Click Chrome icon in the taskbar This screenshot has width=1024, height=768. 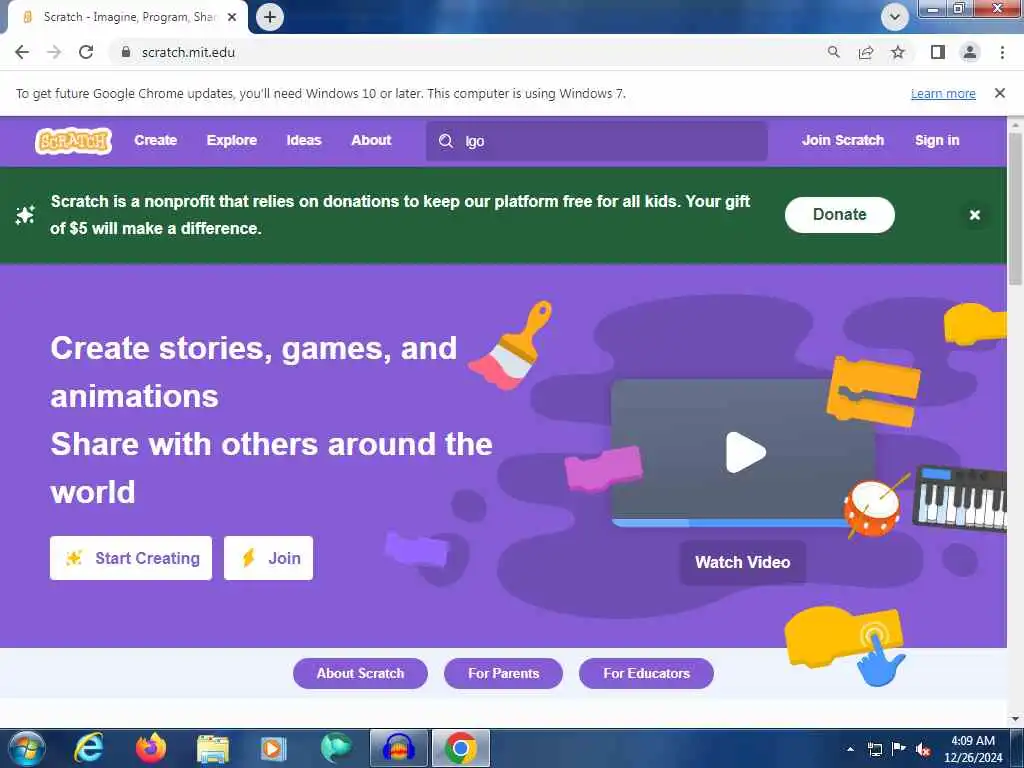tap(460, 748)
